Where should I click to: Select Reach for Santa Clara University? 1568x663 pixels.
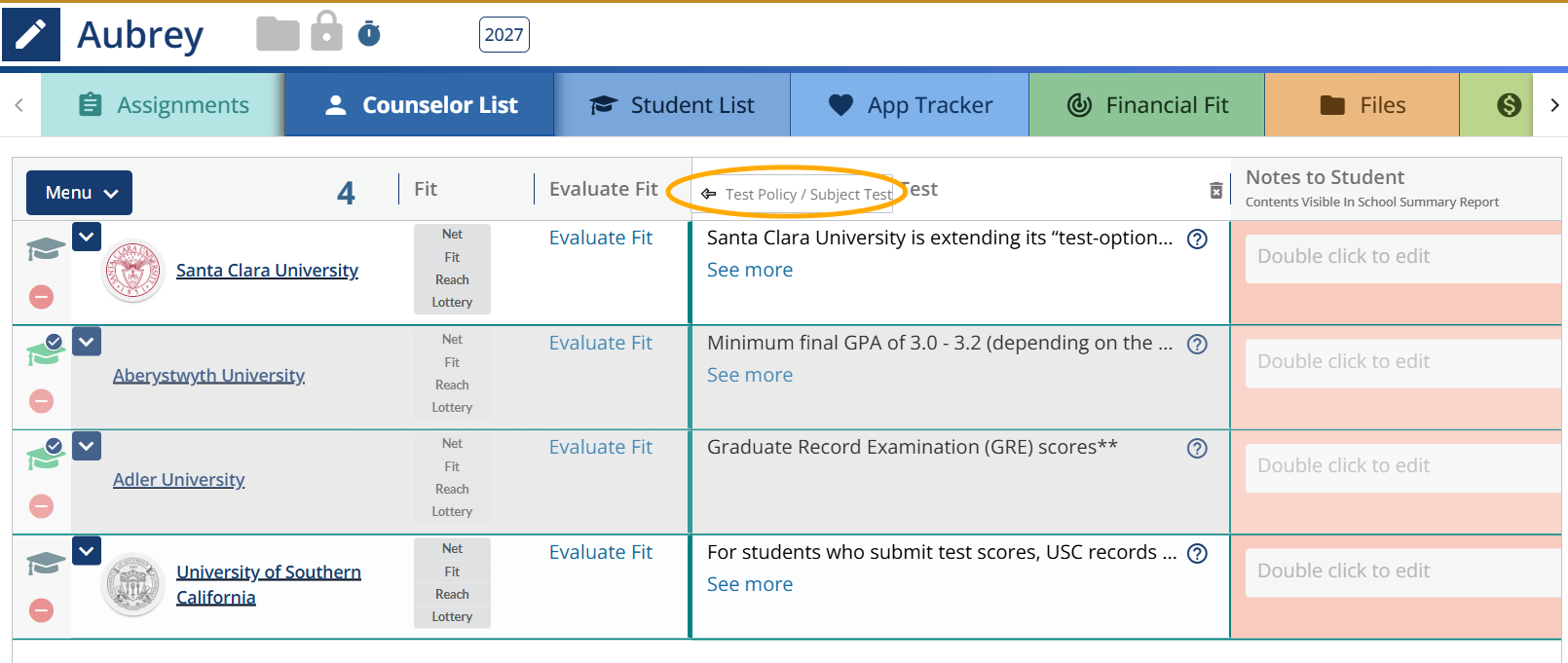pyautogui.click(x=452, y=280)
